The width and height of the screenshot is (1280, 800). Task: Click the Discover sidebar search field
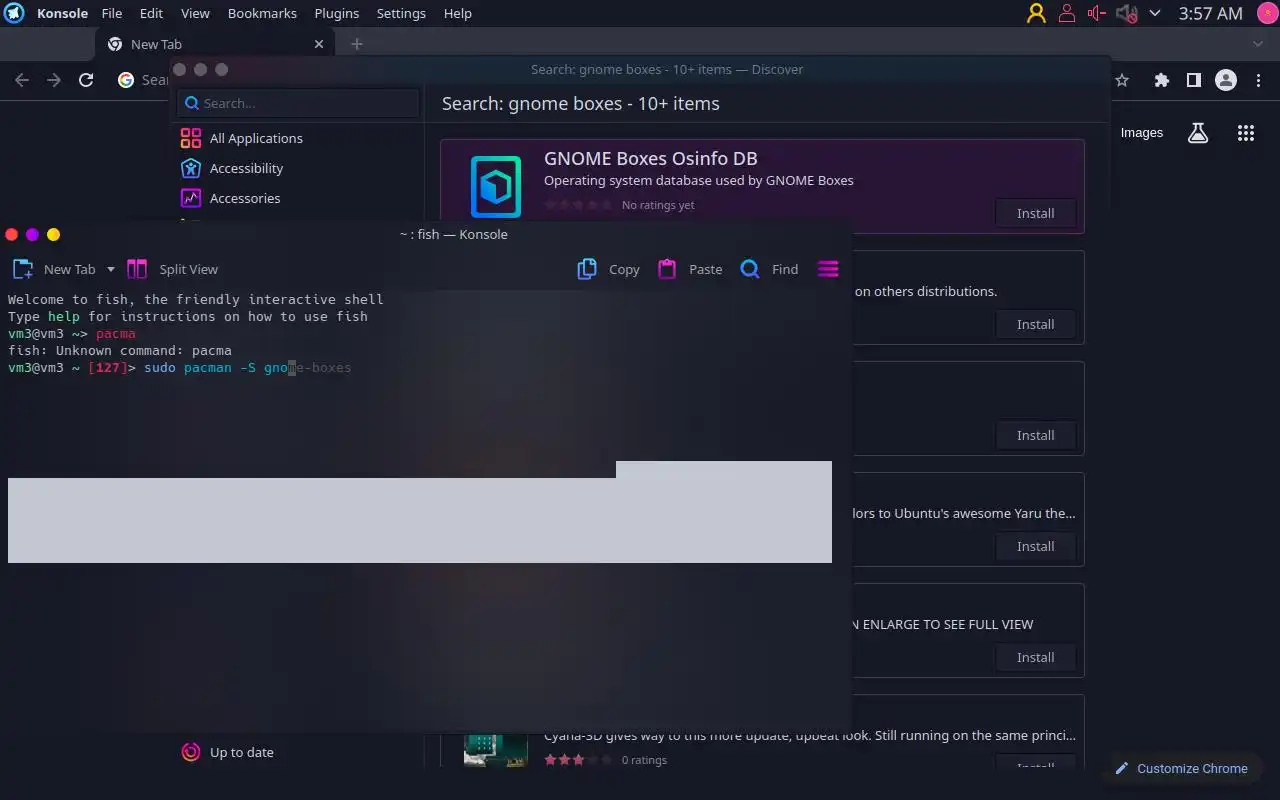click(298, 103)
